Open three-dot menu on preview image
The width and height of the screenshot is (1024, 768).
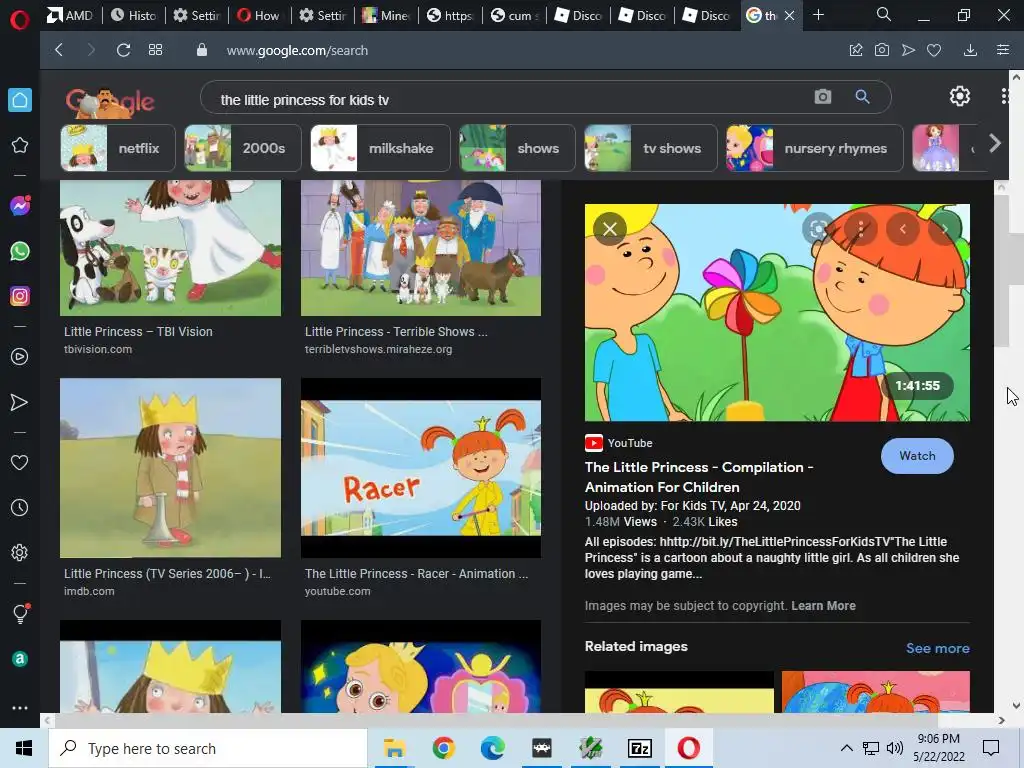click(x=861, y=229)
